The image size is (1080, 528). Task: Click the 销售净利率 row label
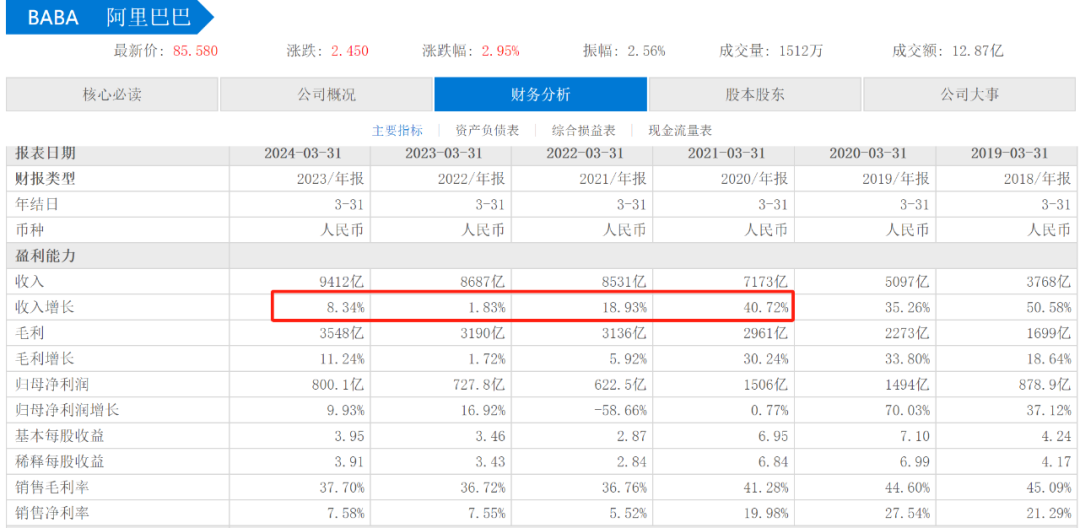coord(53,514)
